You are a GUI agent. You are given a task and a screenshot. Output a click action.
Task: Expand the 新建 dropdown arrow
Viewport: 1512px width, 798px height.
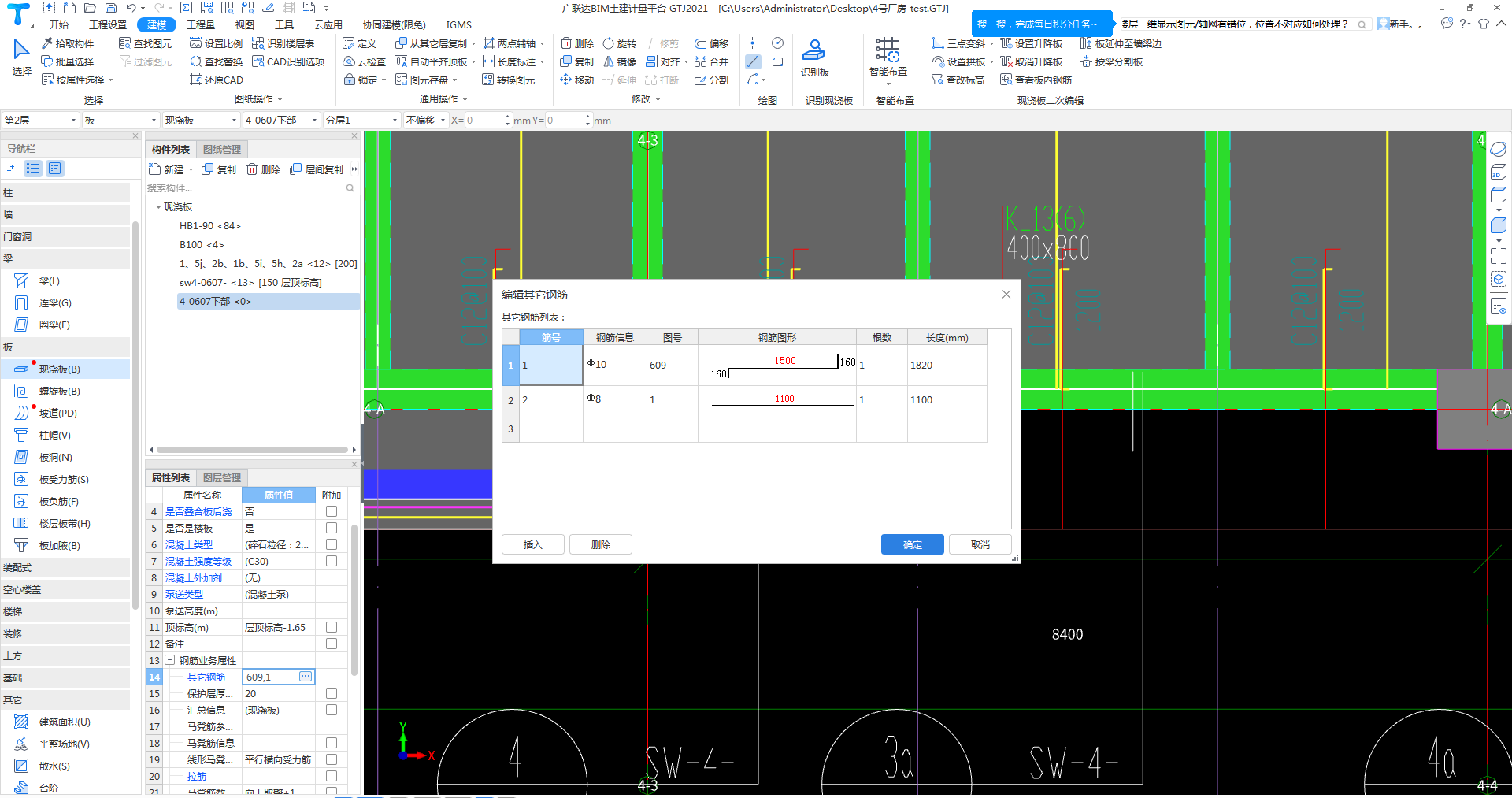[x=191, y=170]
